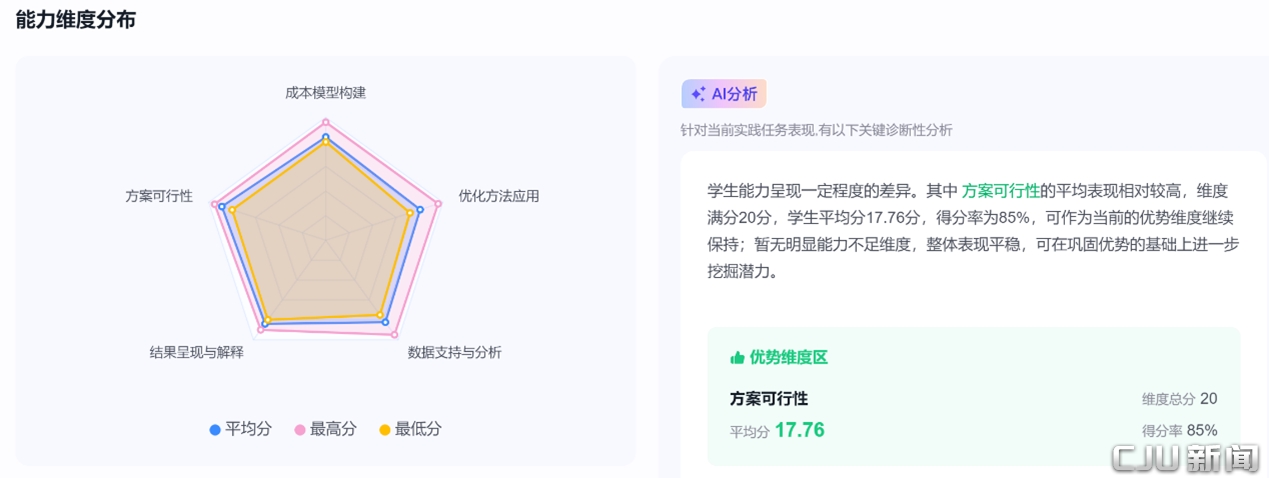Screen dimensions: 1269x478
Task: Click the thumbs-up icon beside 优势维度区
Action: click(738, 357)
